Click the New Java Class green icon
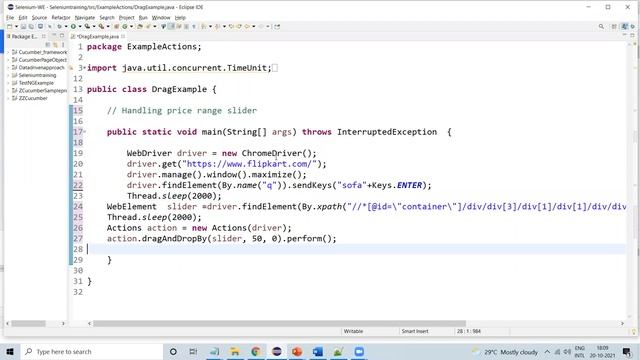Image resolution: width=640 pixels, height=360 pixels. (x=125, y=27)
